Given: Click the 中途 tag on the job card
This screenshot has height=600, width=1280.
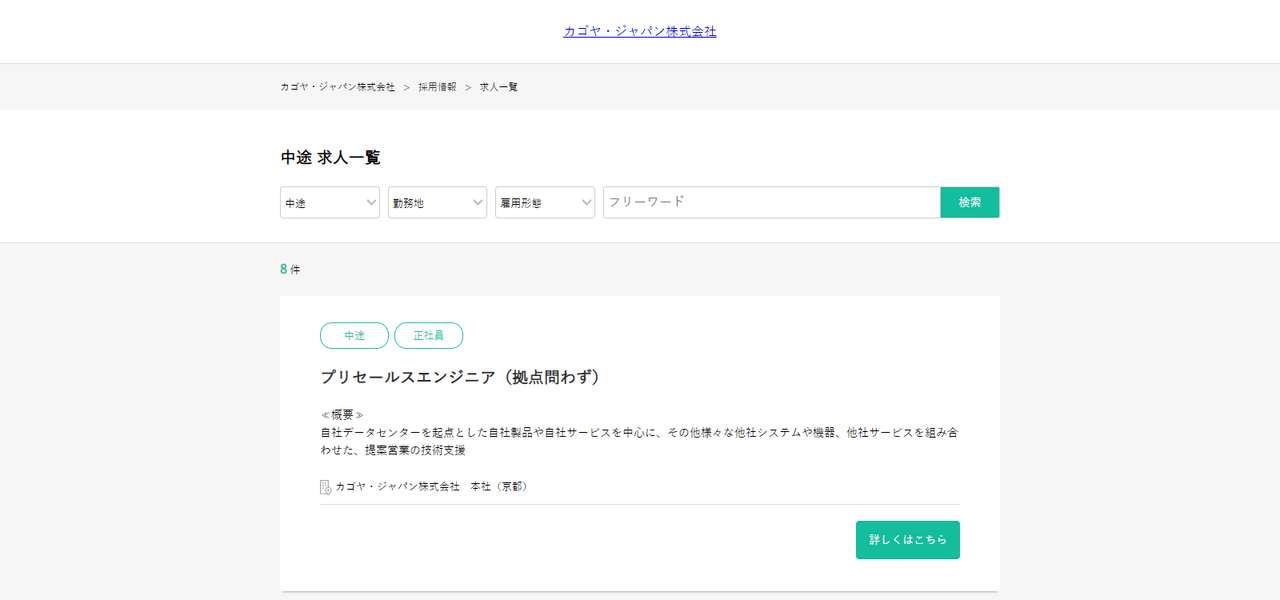Looking at the screenshot, I should [x=354, y=336].
